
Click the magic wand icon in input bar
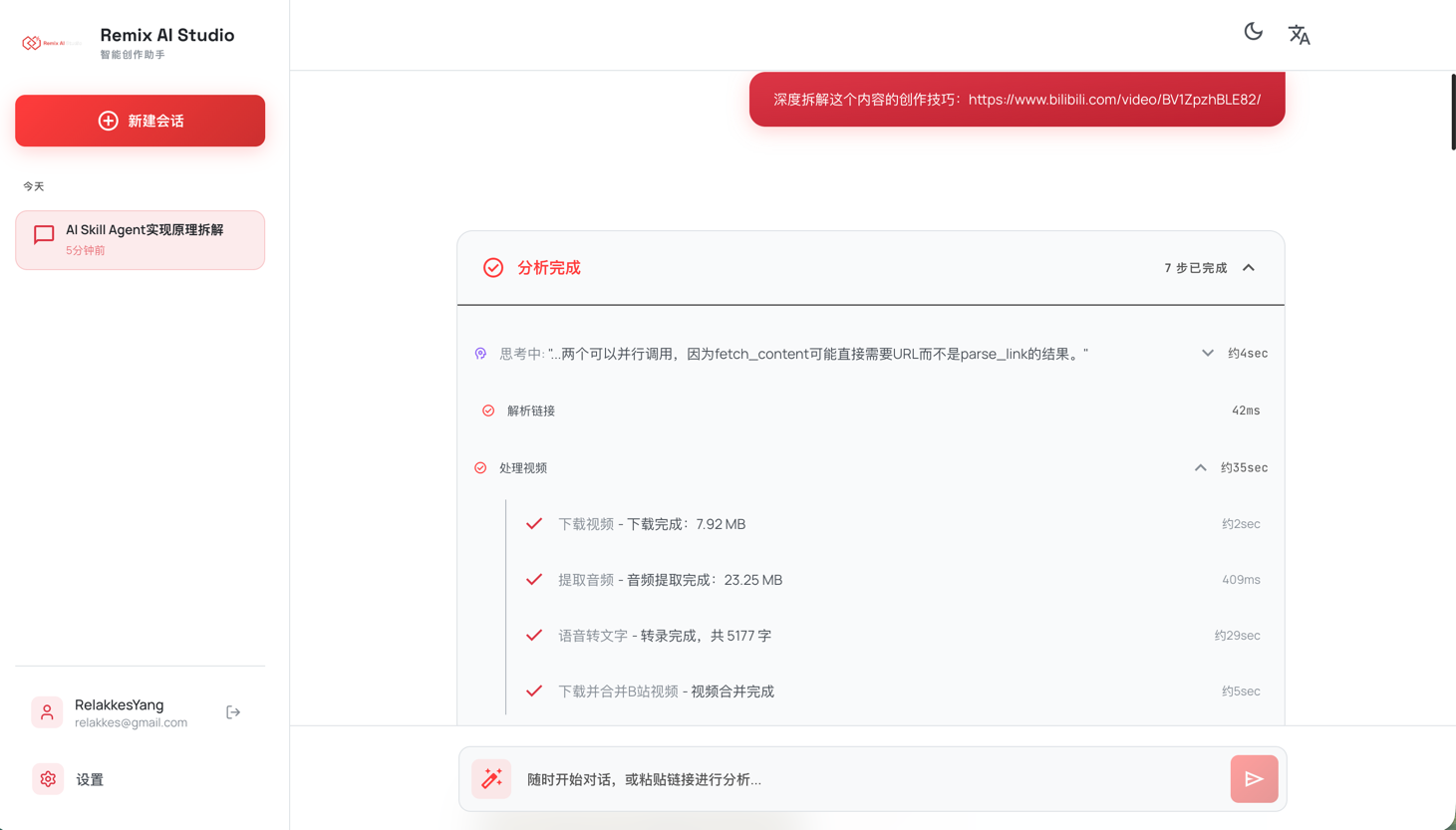491,779
